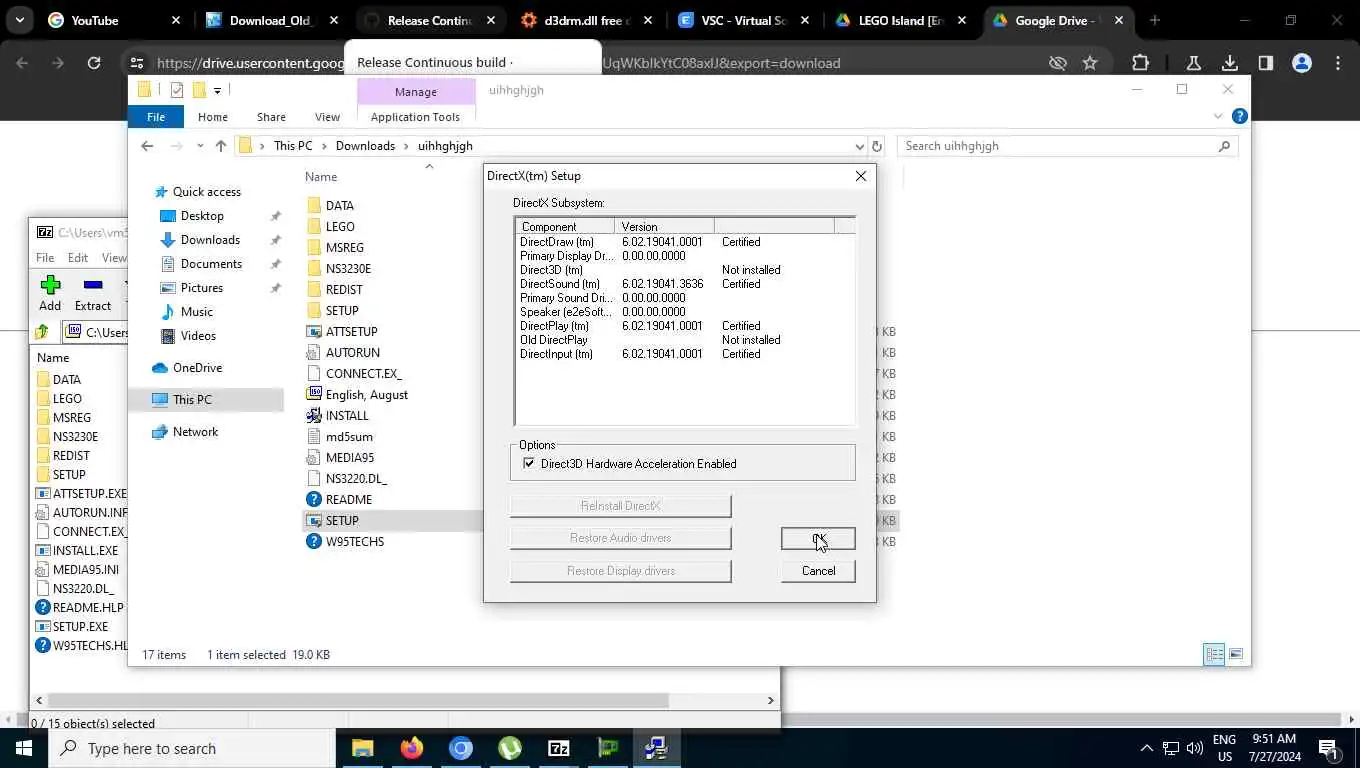The height and width of the screenshot is (768, 1360).
Task: Click 7-Zip horizontal scrollbar
Action: click(x=357, y=701)
